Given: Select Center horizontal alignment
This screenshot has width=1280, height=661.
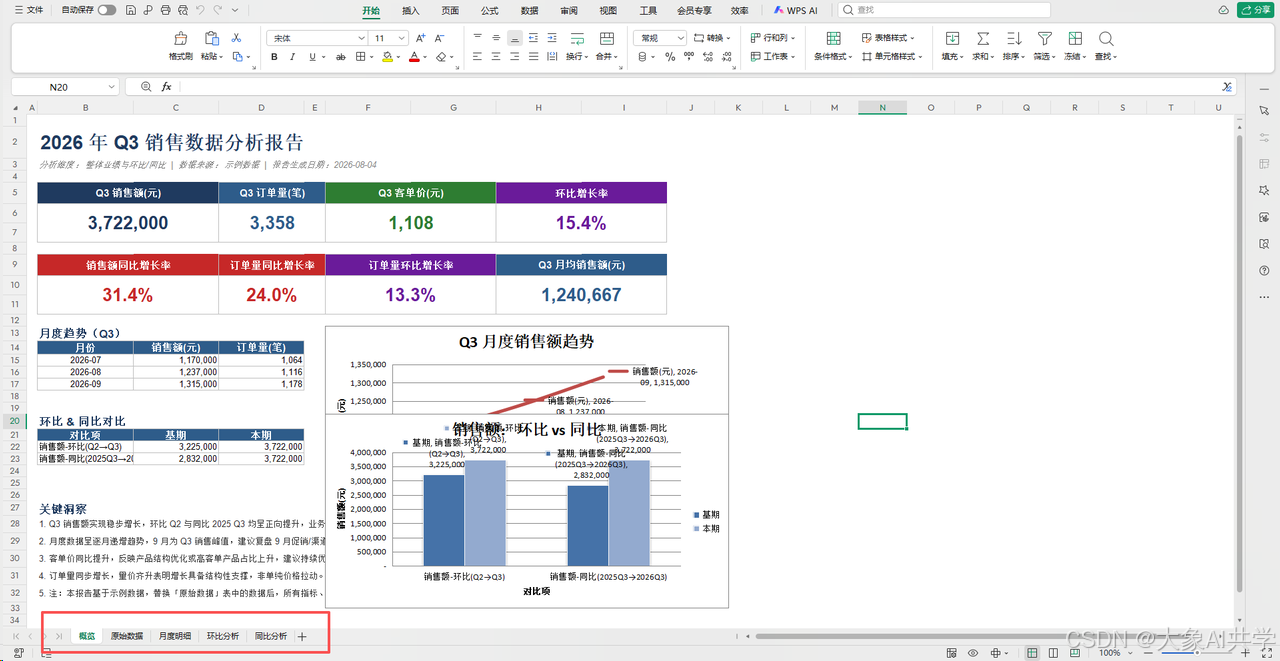Looking at the screenshot, I should 496,57.
